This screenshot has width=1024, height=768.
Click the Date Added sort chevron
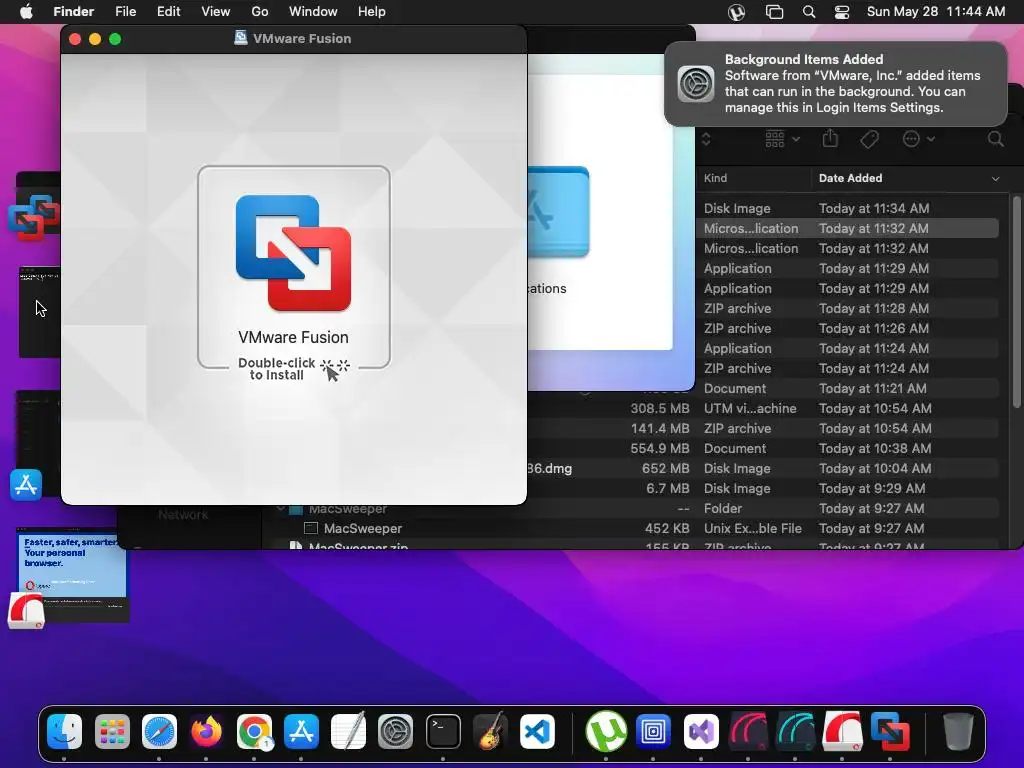coord(995,178)
